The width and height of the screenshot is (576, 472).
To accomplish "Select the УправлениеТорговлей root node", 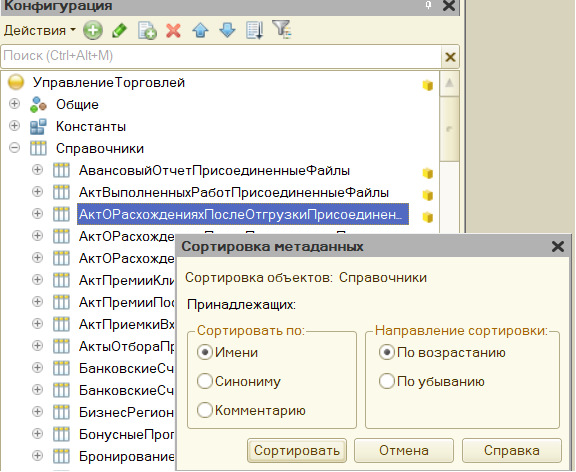I will (109, 83).
